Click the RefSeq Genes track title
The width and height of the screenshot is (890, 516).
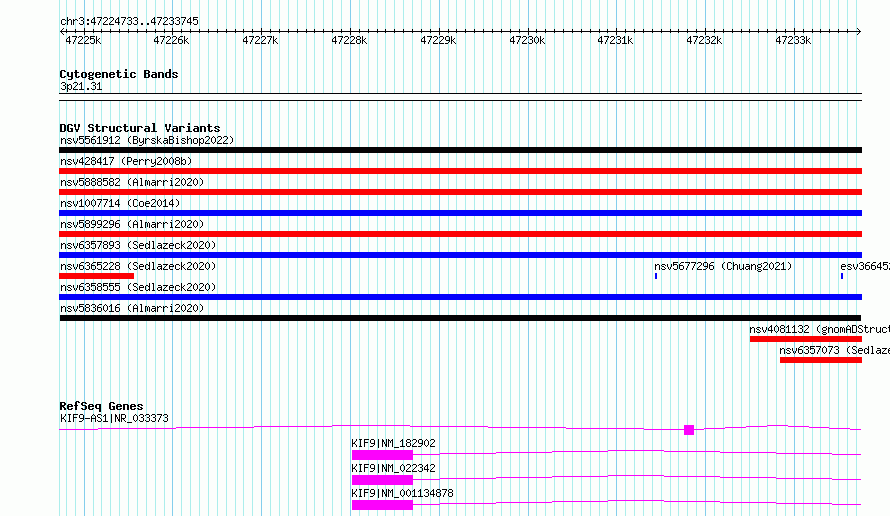pos(101,406)
